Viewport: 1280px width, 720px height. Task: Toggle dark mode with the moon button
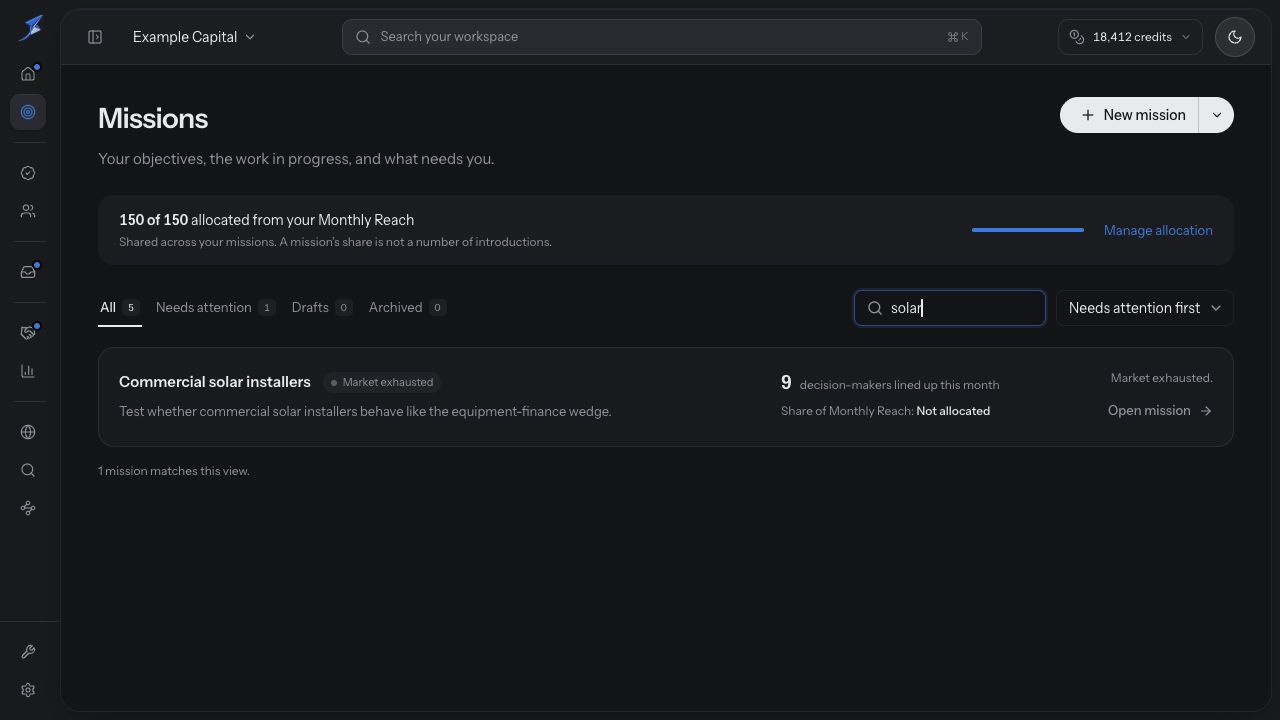(x=1235, y=37)
